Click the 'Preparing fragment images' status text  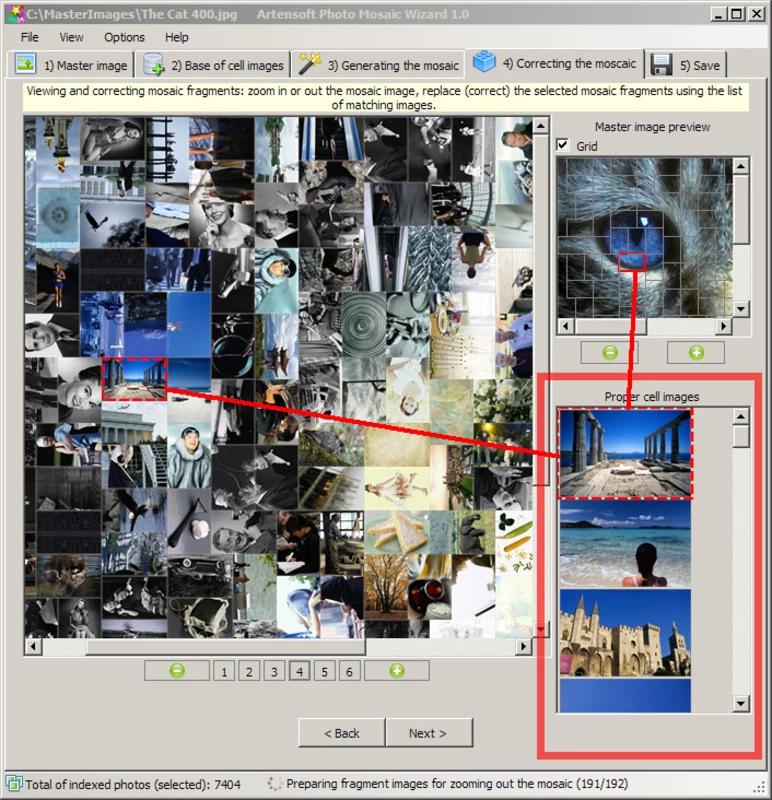click(x=457, y=783)
